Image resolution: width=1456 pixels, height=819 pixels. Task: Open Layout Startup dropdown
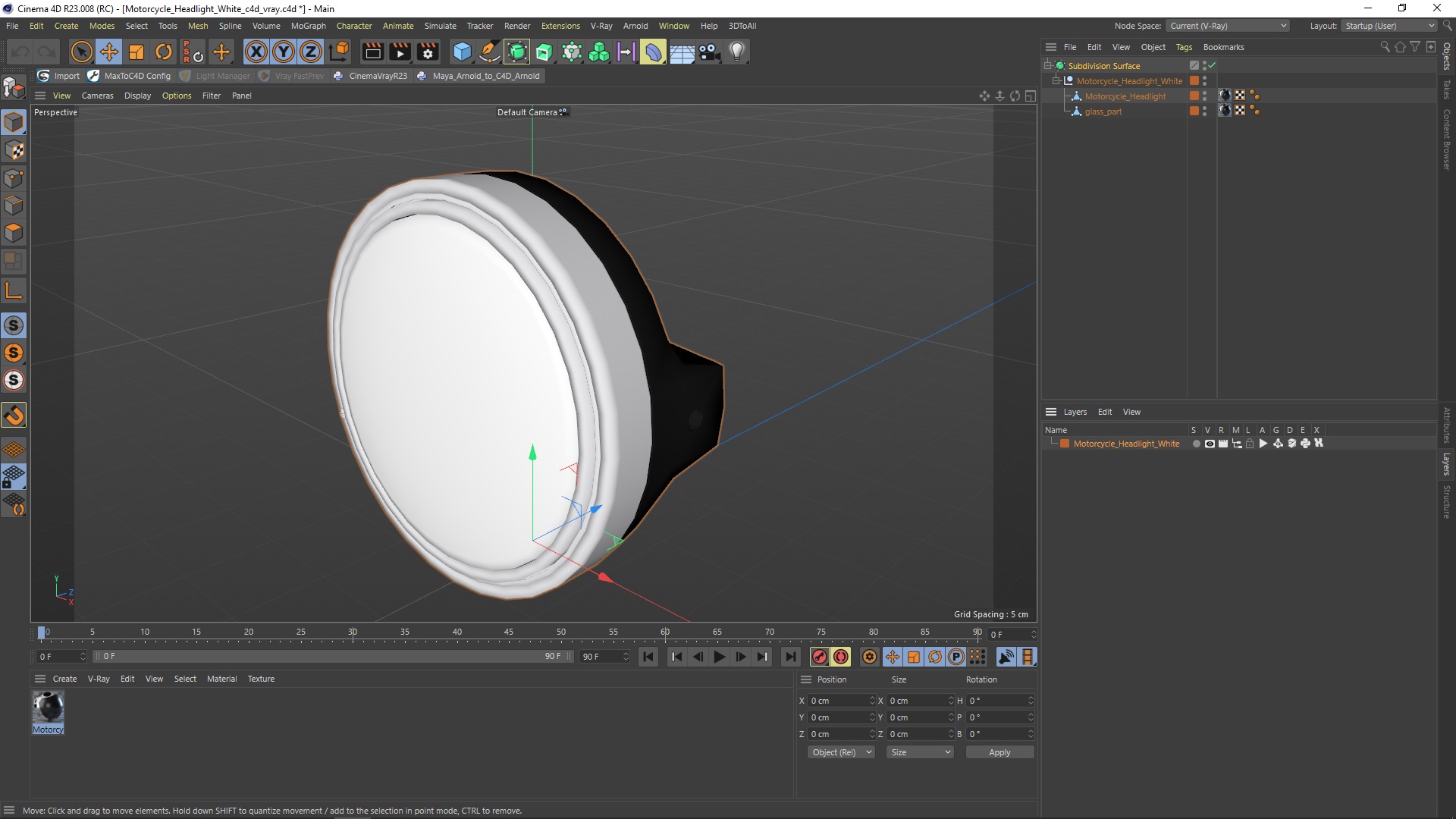(x=1389, y=26)
